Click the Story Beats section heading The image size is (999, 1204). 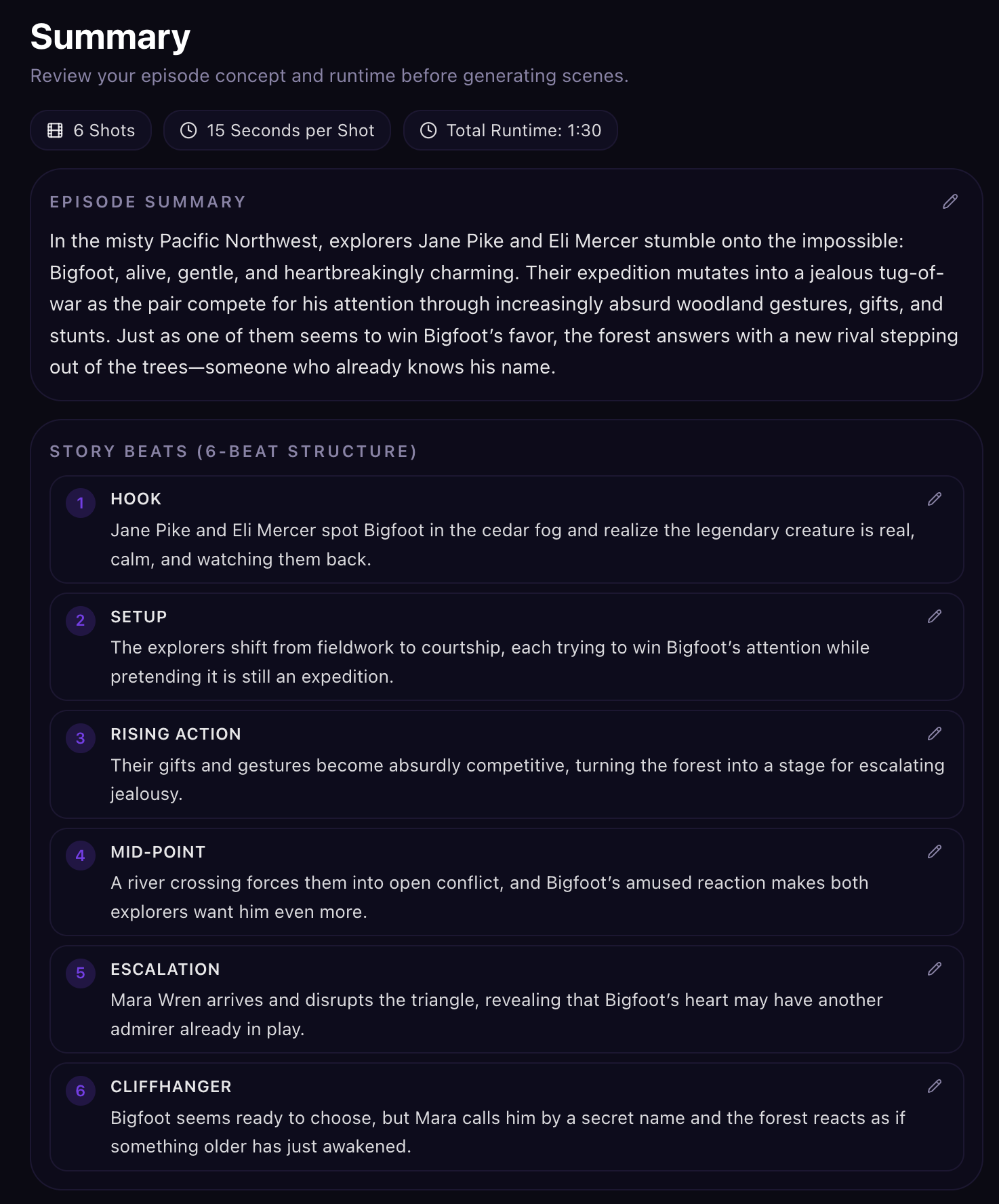(x=233, y=451)
